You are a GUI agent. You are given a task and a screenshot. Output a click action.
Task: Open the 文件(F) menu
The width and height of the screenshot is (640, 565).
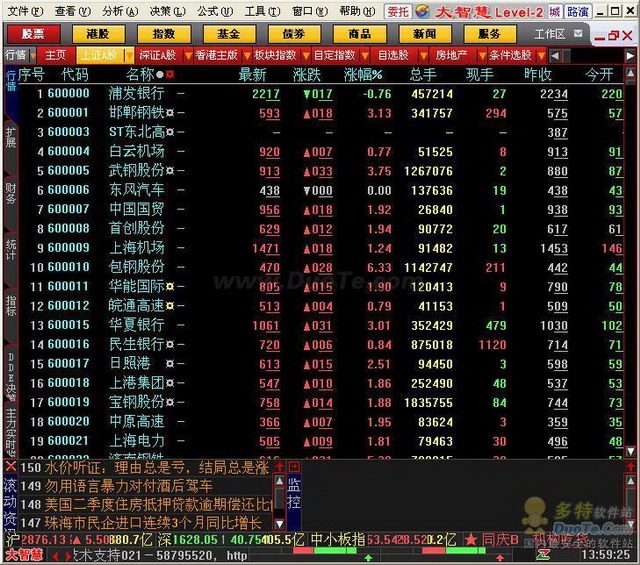click(25, 11)
